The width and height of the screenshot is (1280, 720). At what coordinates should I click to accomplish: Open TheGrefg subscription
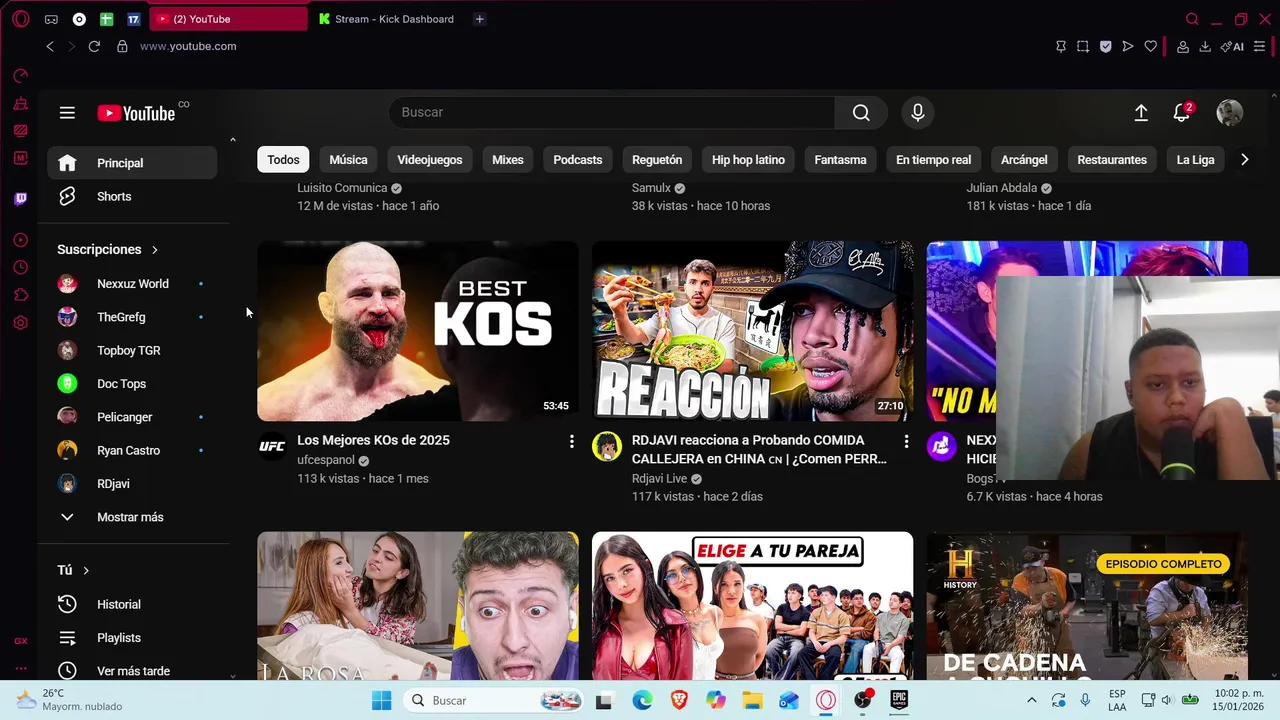click(132, 317)
